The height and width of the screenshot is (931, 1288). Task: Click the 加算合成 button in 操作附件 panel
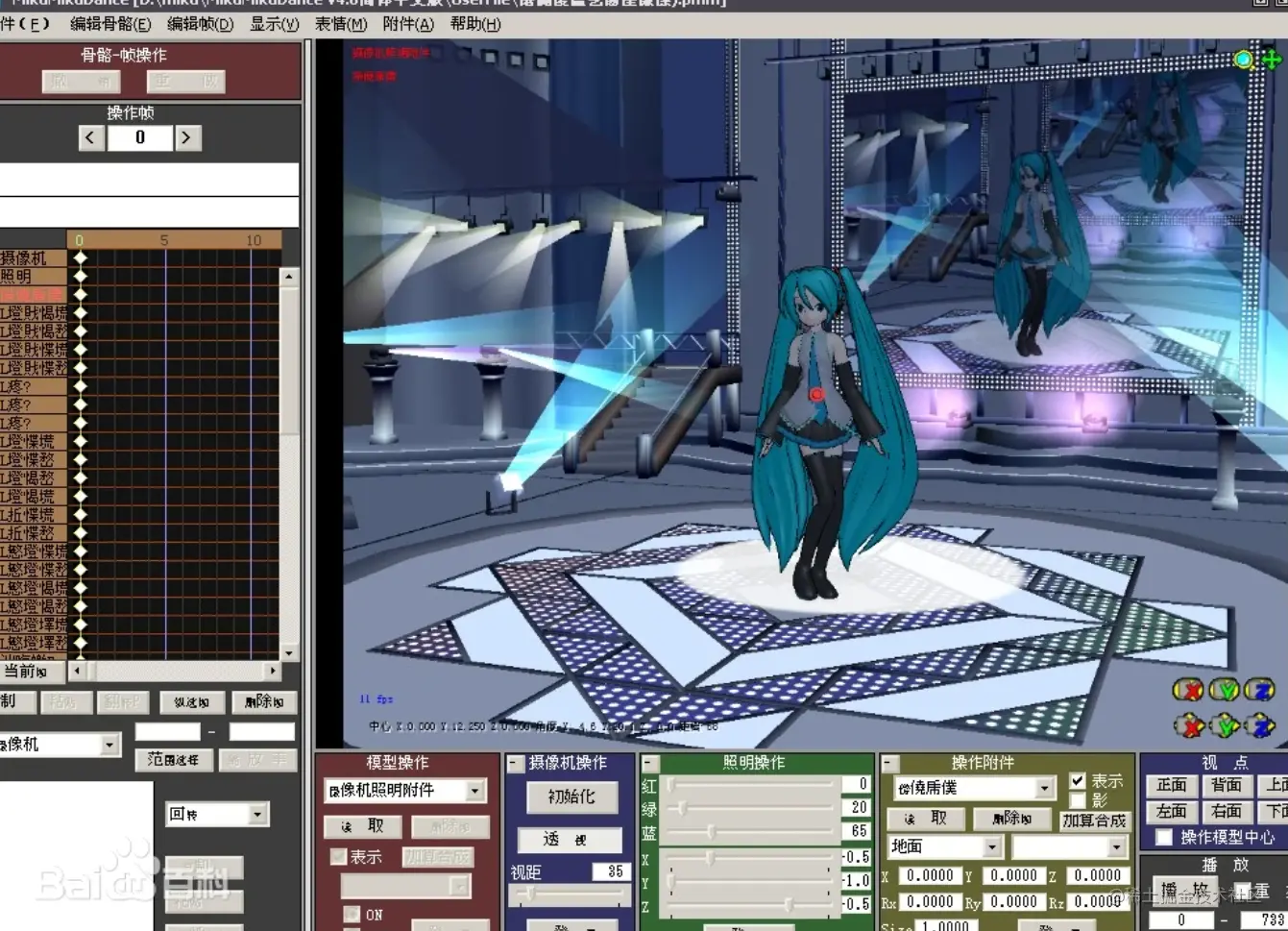[x=1093, y=821]
